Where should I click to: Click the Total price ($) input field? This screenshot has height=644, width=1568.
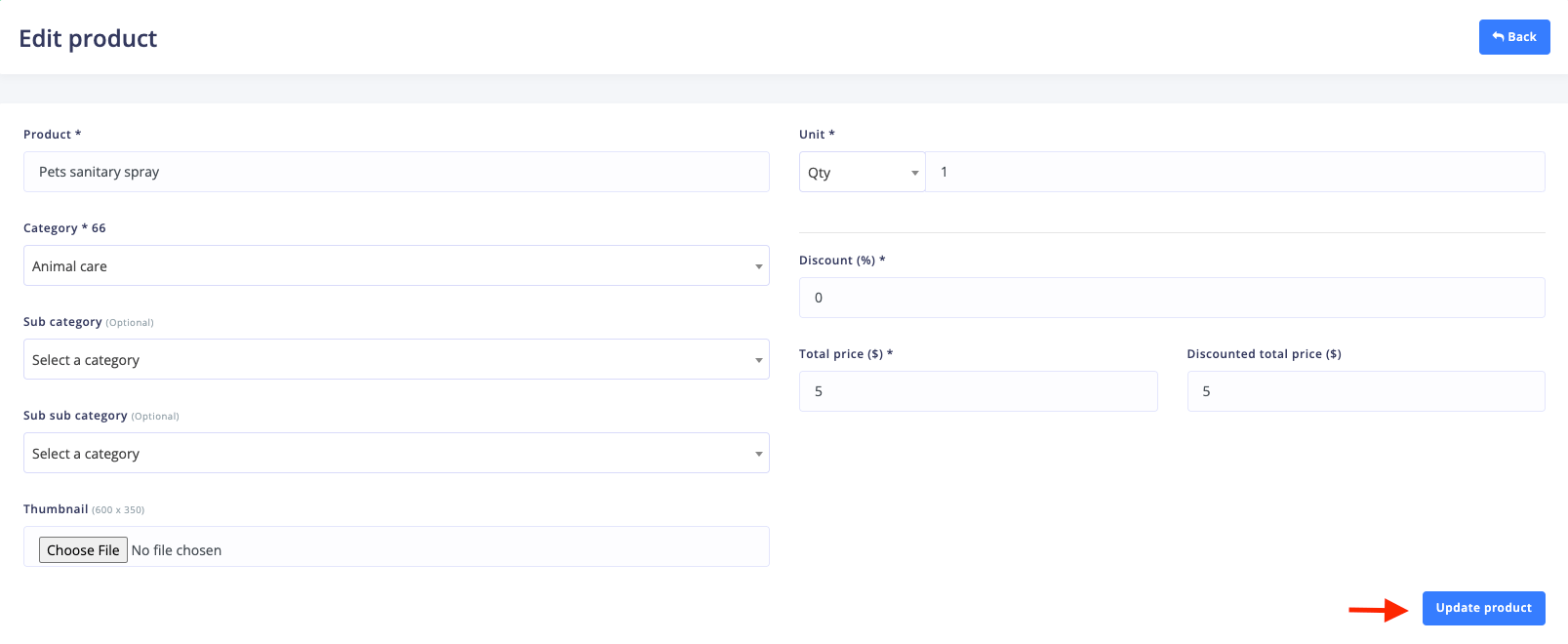point(978,391)
